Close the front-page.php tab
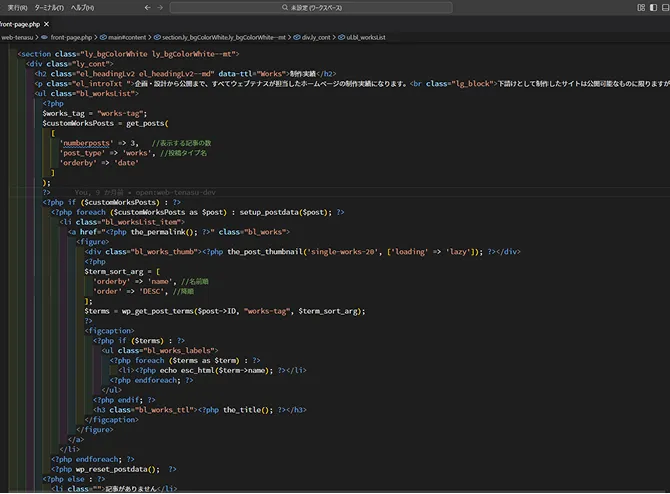 point(47,24)
